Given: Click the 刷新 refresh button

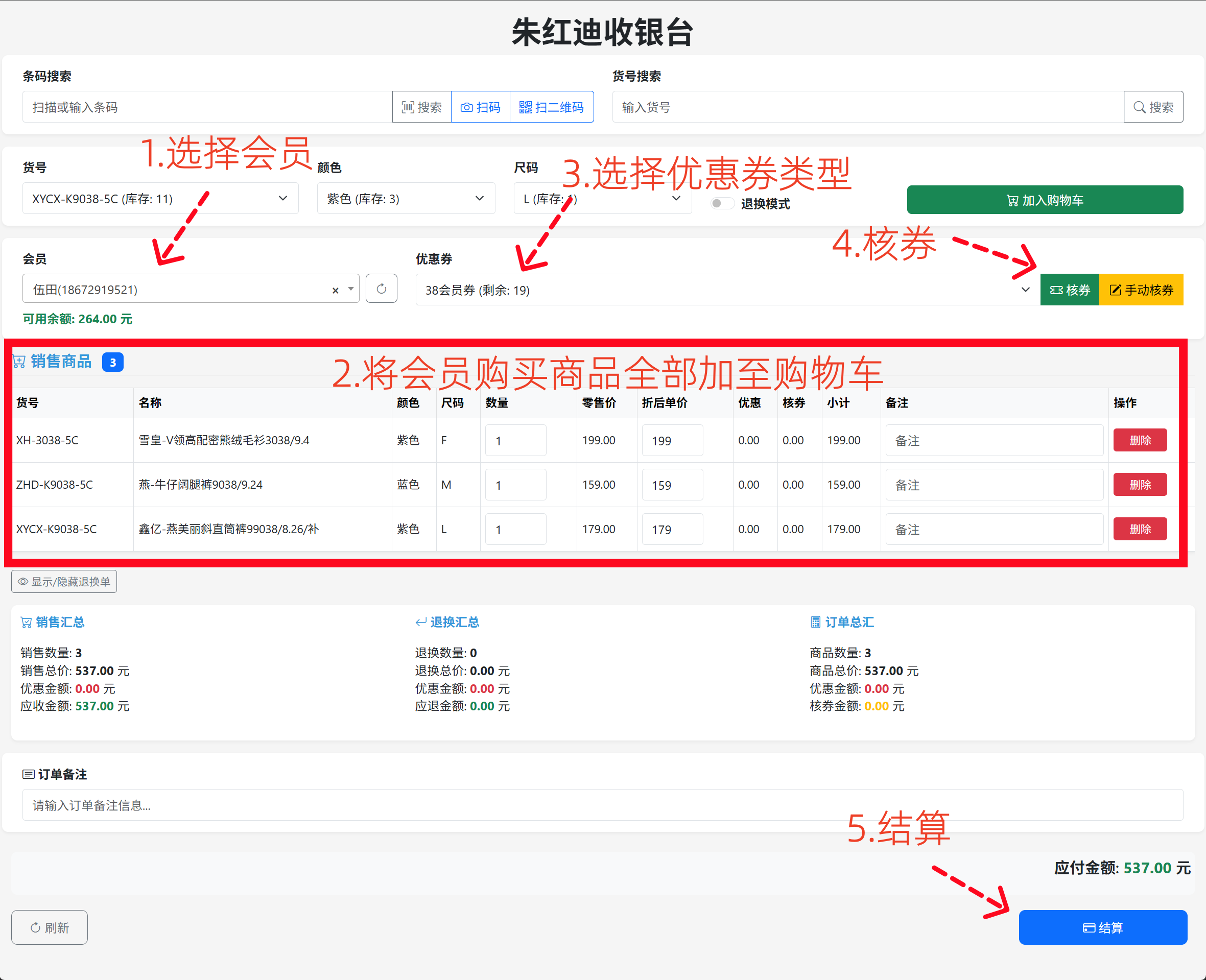Looking at the screenshot, I should (x=49, y=927).
